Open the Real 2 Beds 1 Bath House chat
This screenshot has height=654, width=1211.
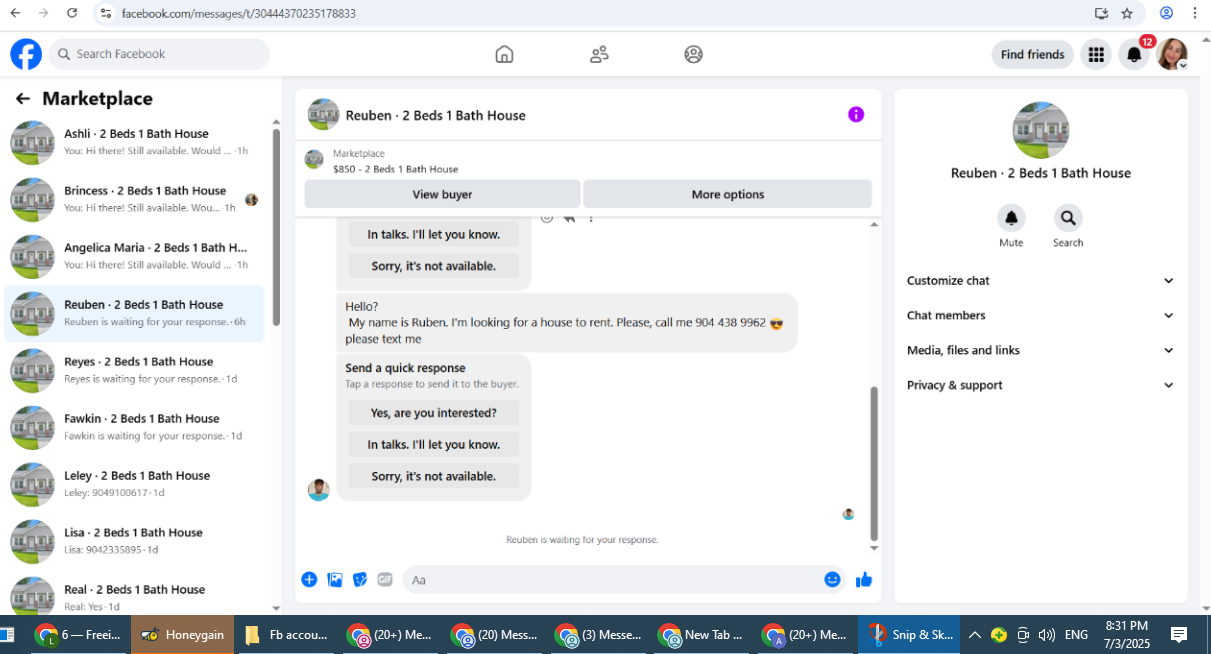[x=135, y=594]
